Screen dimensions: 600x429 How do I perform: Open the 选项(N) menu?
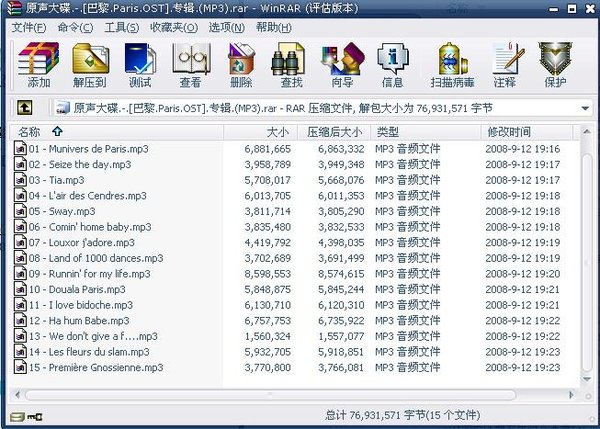227,28
